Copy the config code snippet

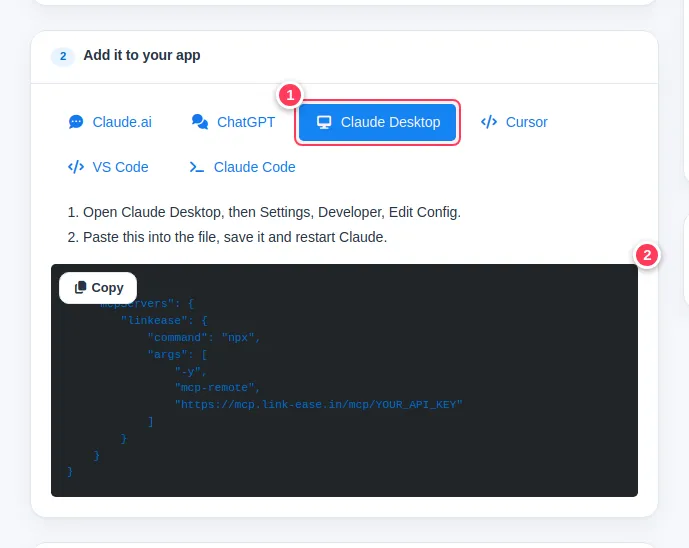click(x=98, y=288)
